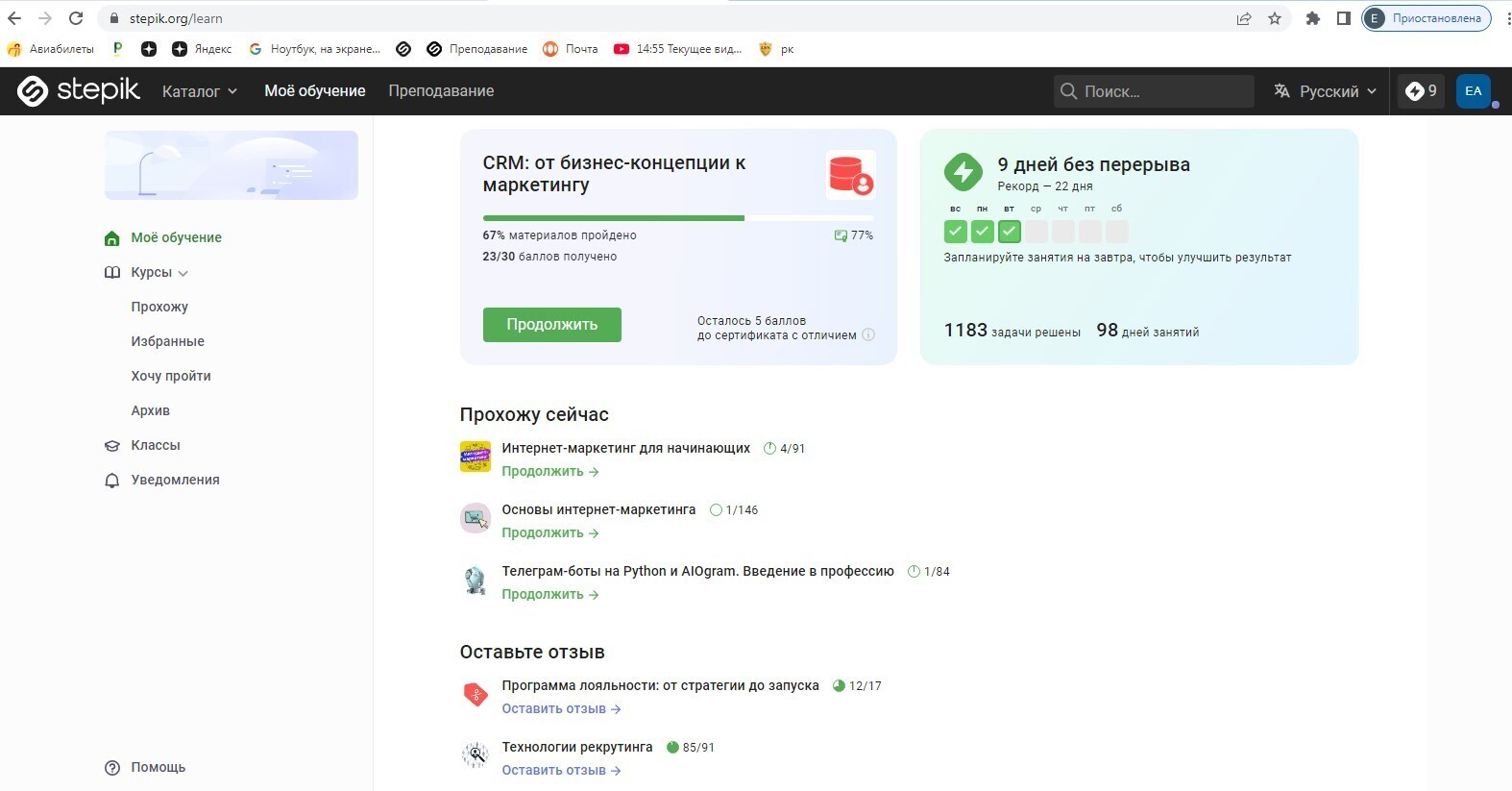Click the CRM course database icon
This screenshot has width=1512, height=791.
[x=850, y=175]
